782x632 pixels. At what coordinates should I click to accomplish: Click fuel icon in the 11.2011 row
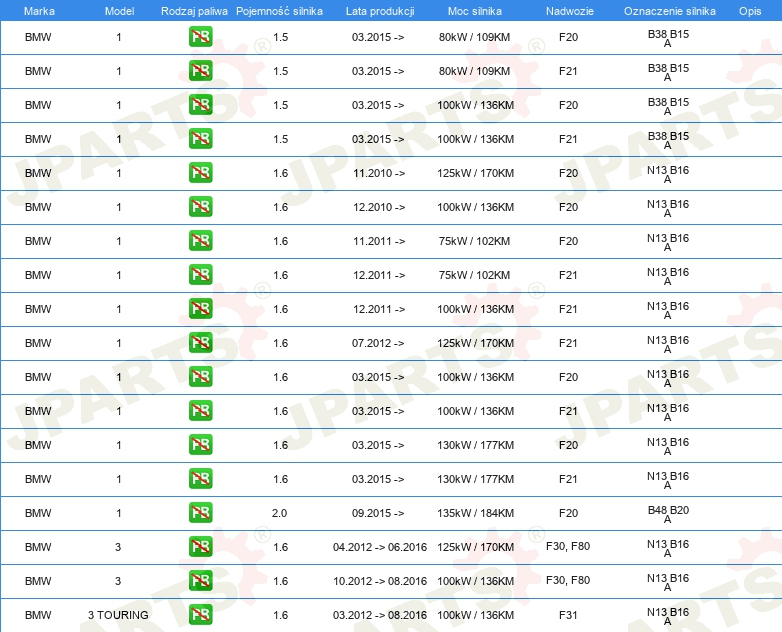coord(200,240)
